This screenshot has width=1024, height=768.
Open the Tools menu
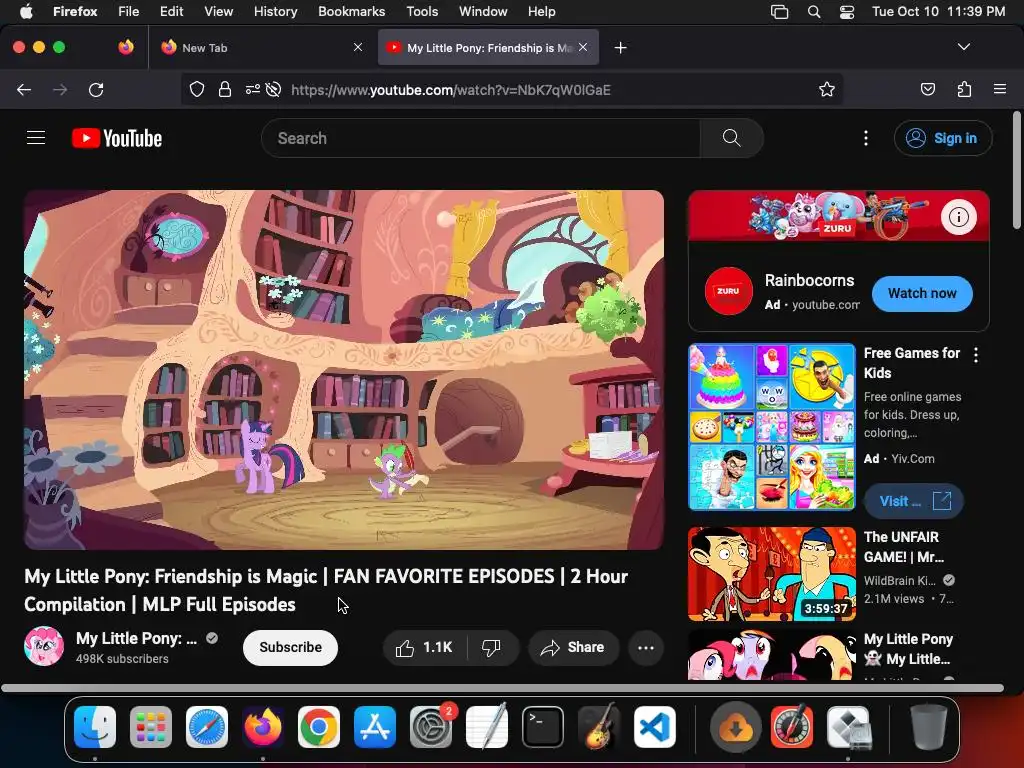click(422, 11)
